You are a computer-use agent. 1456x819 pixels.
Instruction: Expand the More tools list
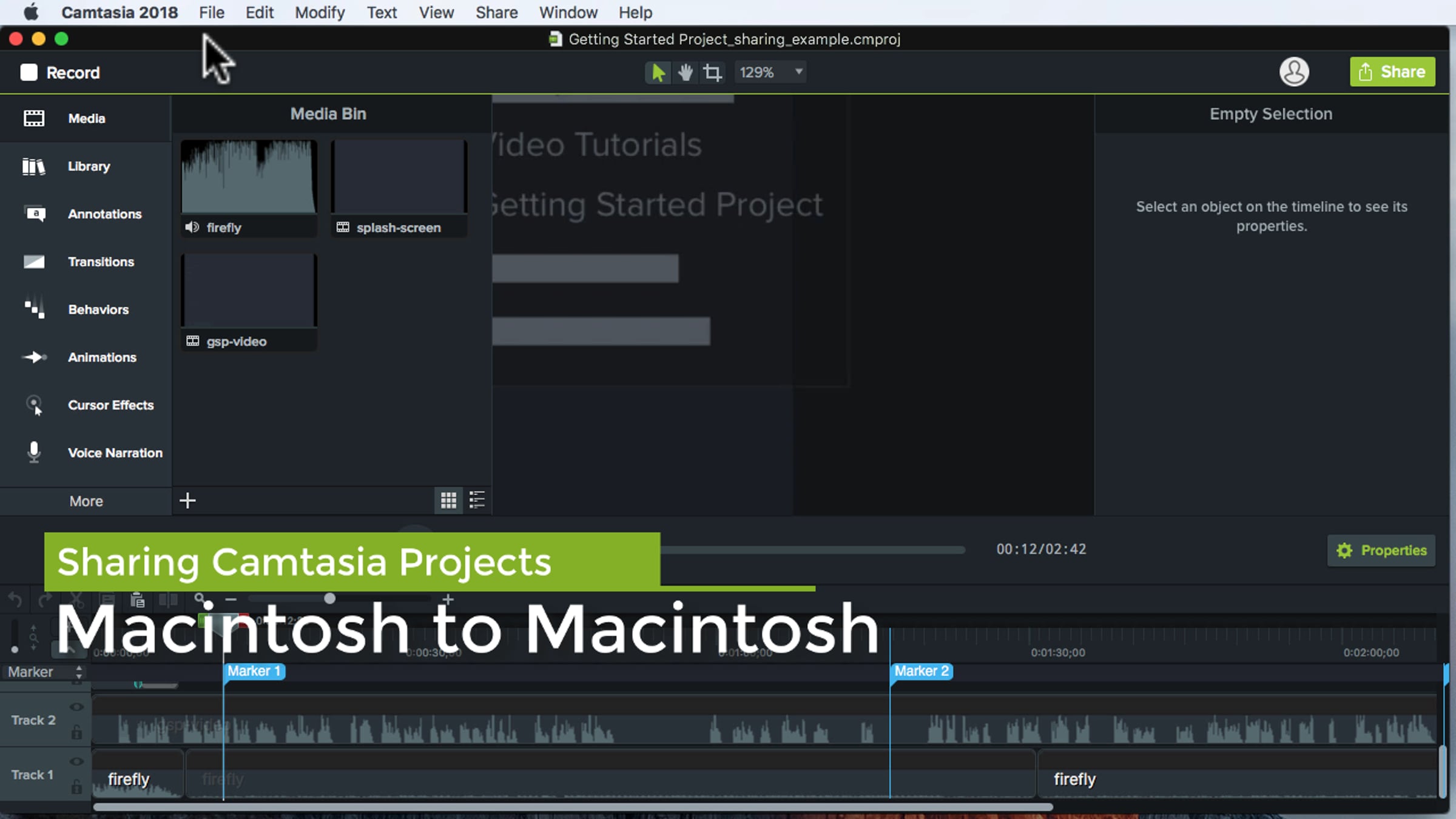[86, 501]
